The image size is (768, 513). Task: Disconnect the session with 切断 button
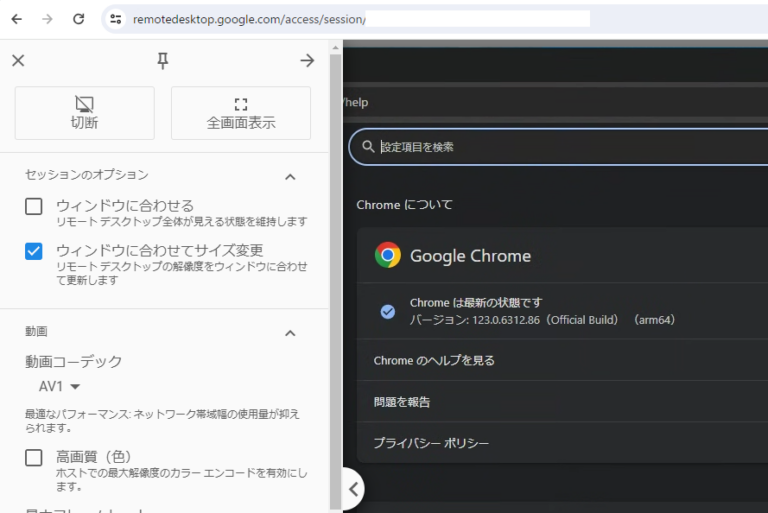(85, 113)
